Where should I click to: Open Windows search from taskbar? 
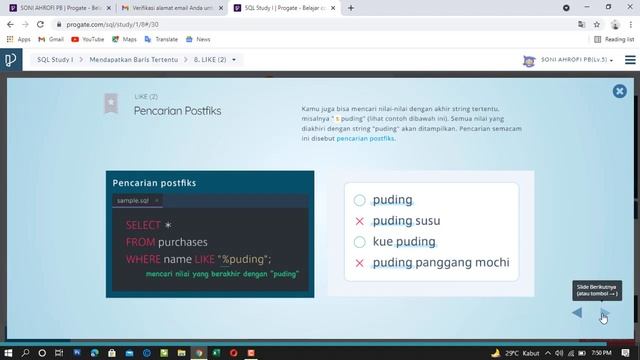click(x=25, y=353)
